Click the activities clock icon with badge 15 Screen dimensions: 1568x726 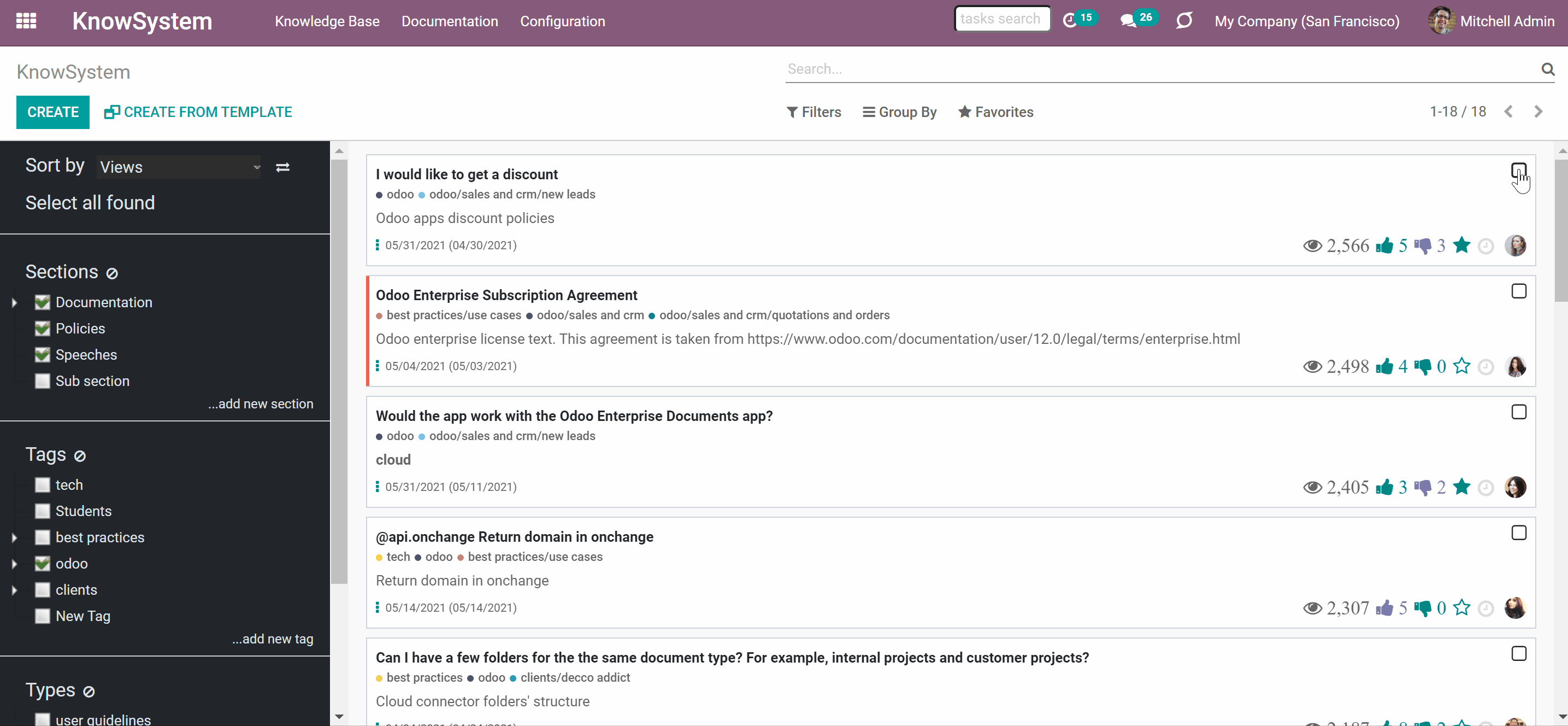pyautogui.click(x=1071, y=21)
